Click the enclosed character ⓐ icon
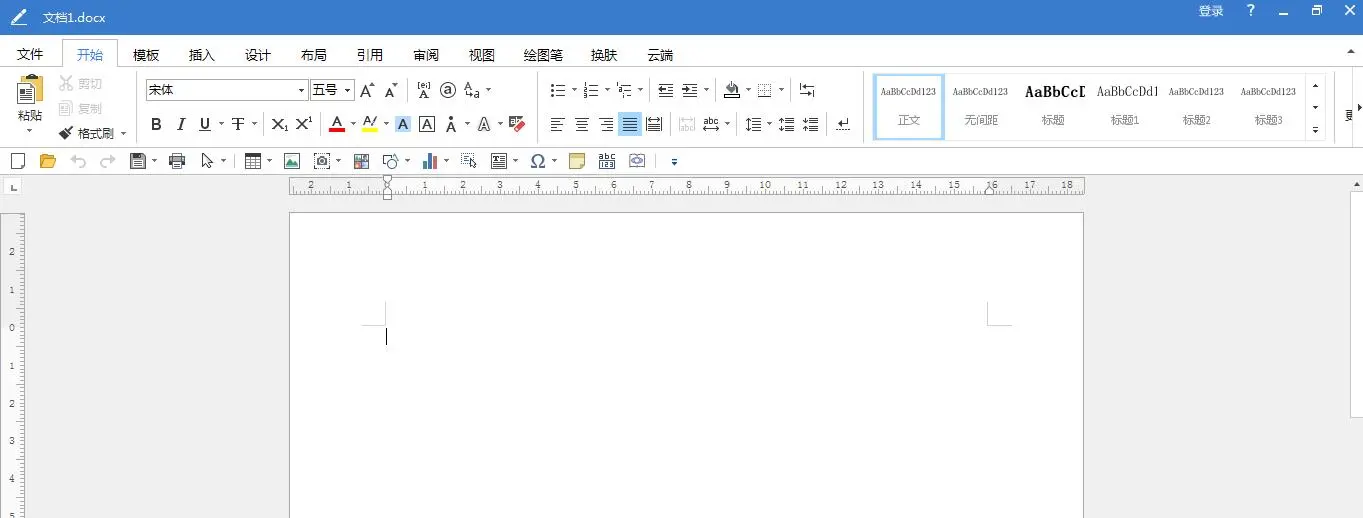 [448, 90]
